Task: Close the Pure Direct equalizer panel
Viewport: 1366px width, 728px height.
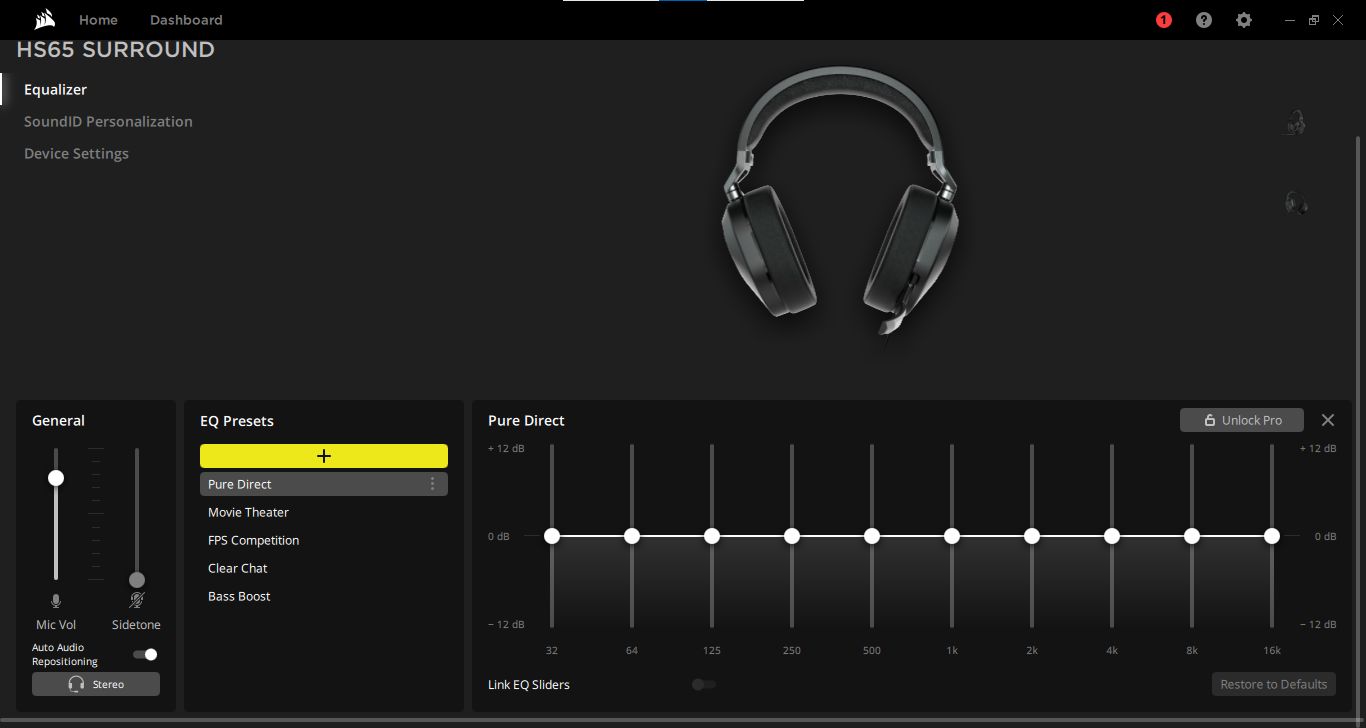Action: point(1328,420)
